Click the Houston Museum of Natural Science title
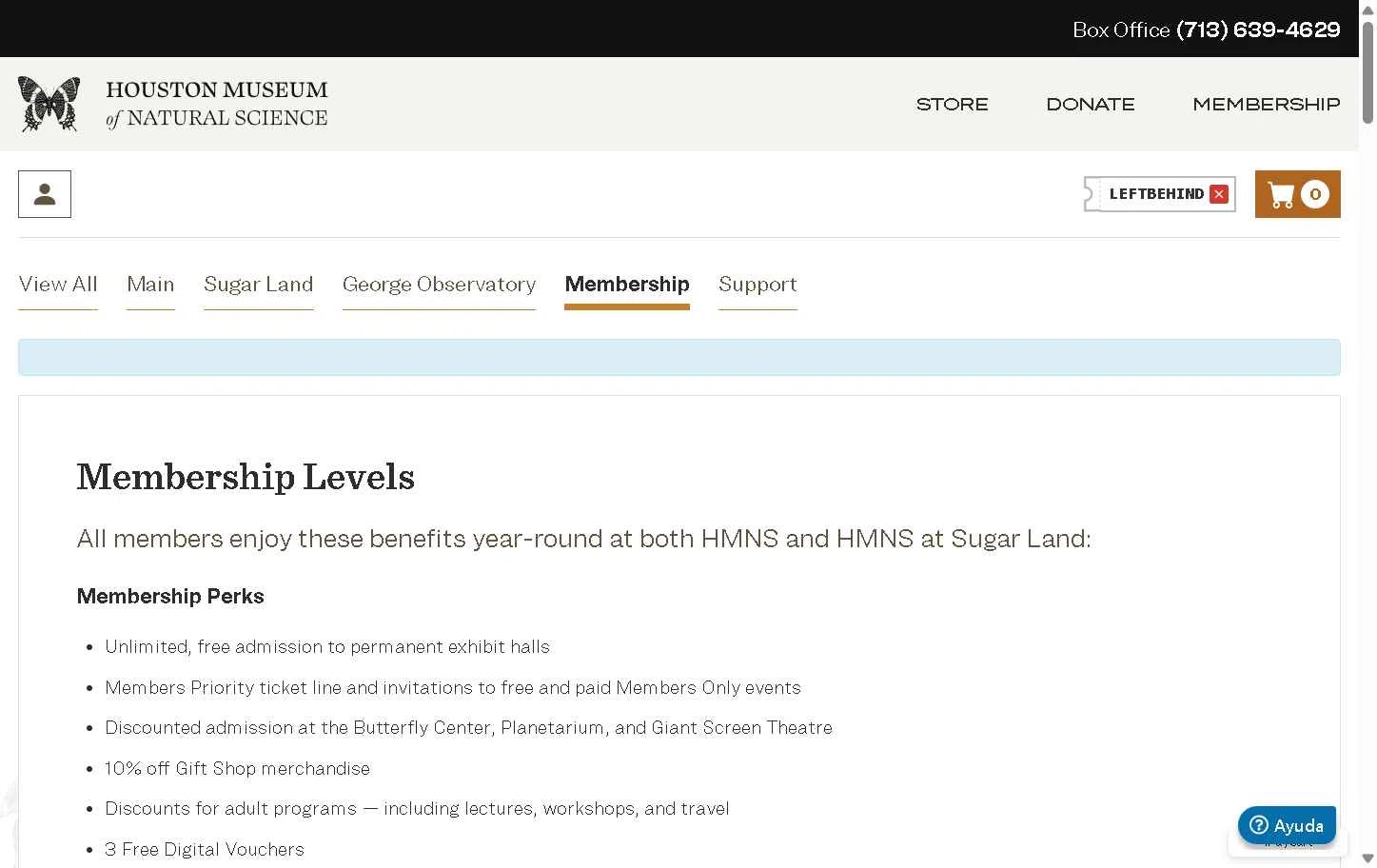1377x868 pixels. click(x=216, y=104)
